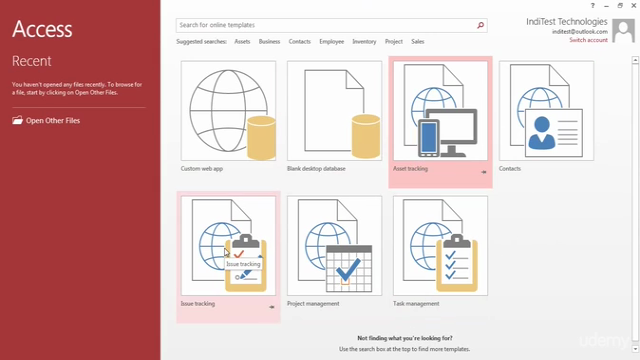Select the Contacts template thumbnail
Image resolution: width=640 pixels, height=360 pixels.
tap(547, 111)
